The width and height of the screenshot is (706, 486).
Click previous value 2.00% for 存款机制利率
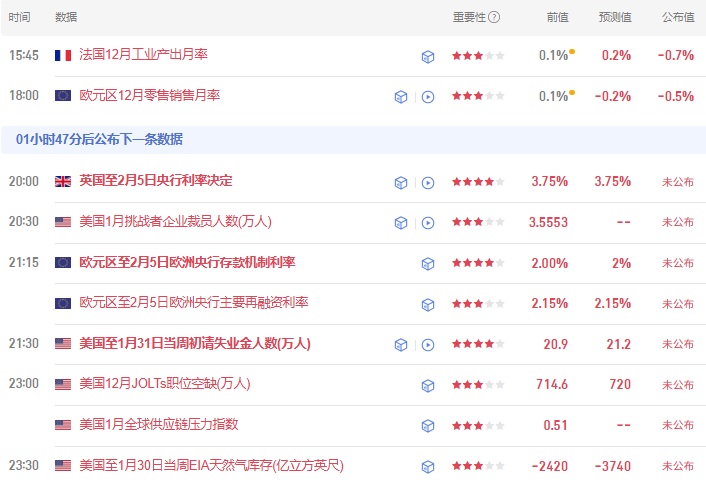click(x=550, y=263)
